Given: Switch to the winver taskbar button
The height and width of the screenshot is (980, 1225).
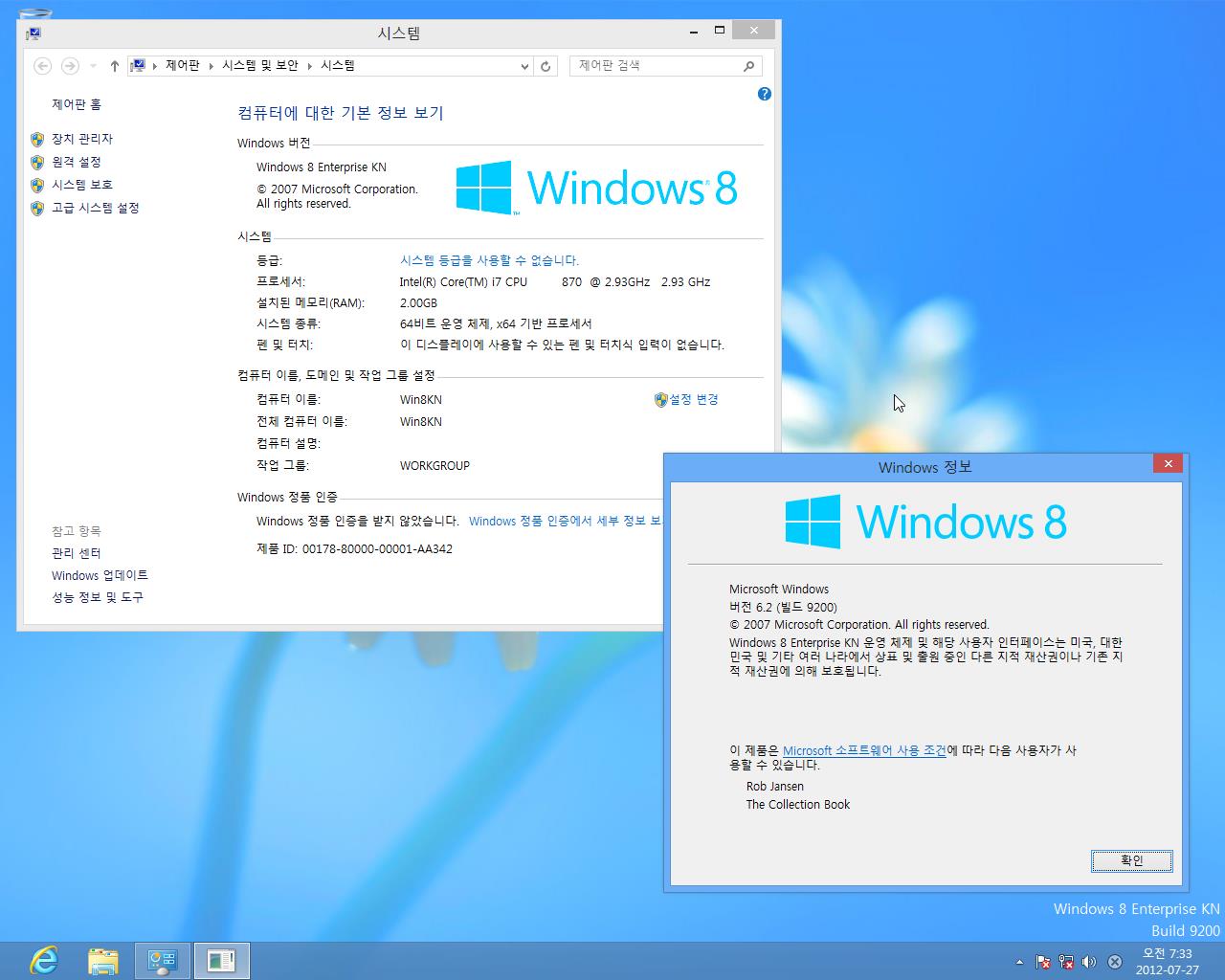Looking at the screenshot, I should 222,961.
